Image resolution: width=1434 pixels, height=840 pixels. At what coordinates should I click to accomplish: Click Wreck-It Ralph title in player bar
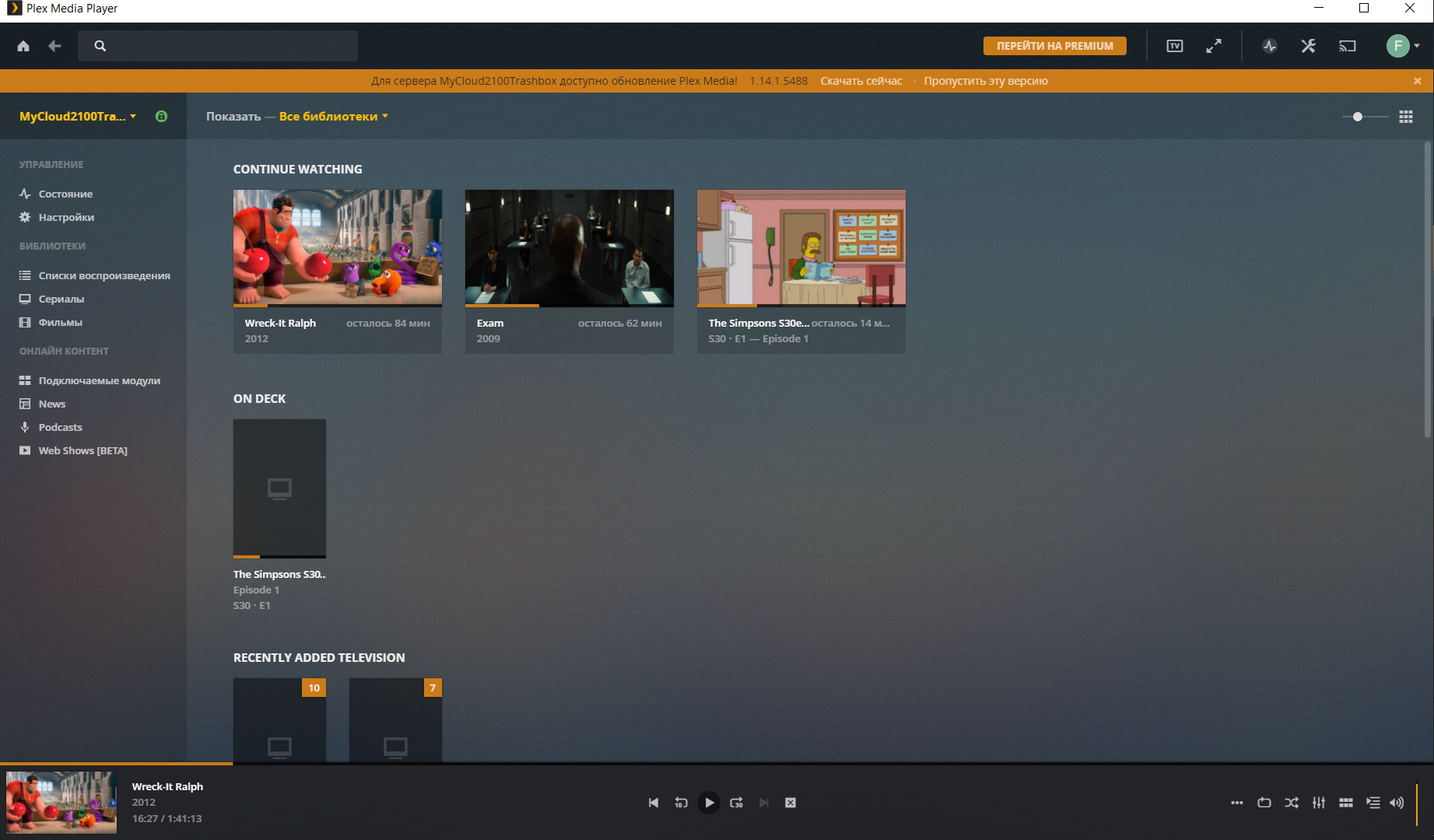pyautogui.click(x=167, y=786)
